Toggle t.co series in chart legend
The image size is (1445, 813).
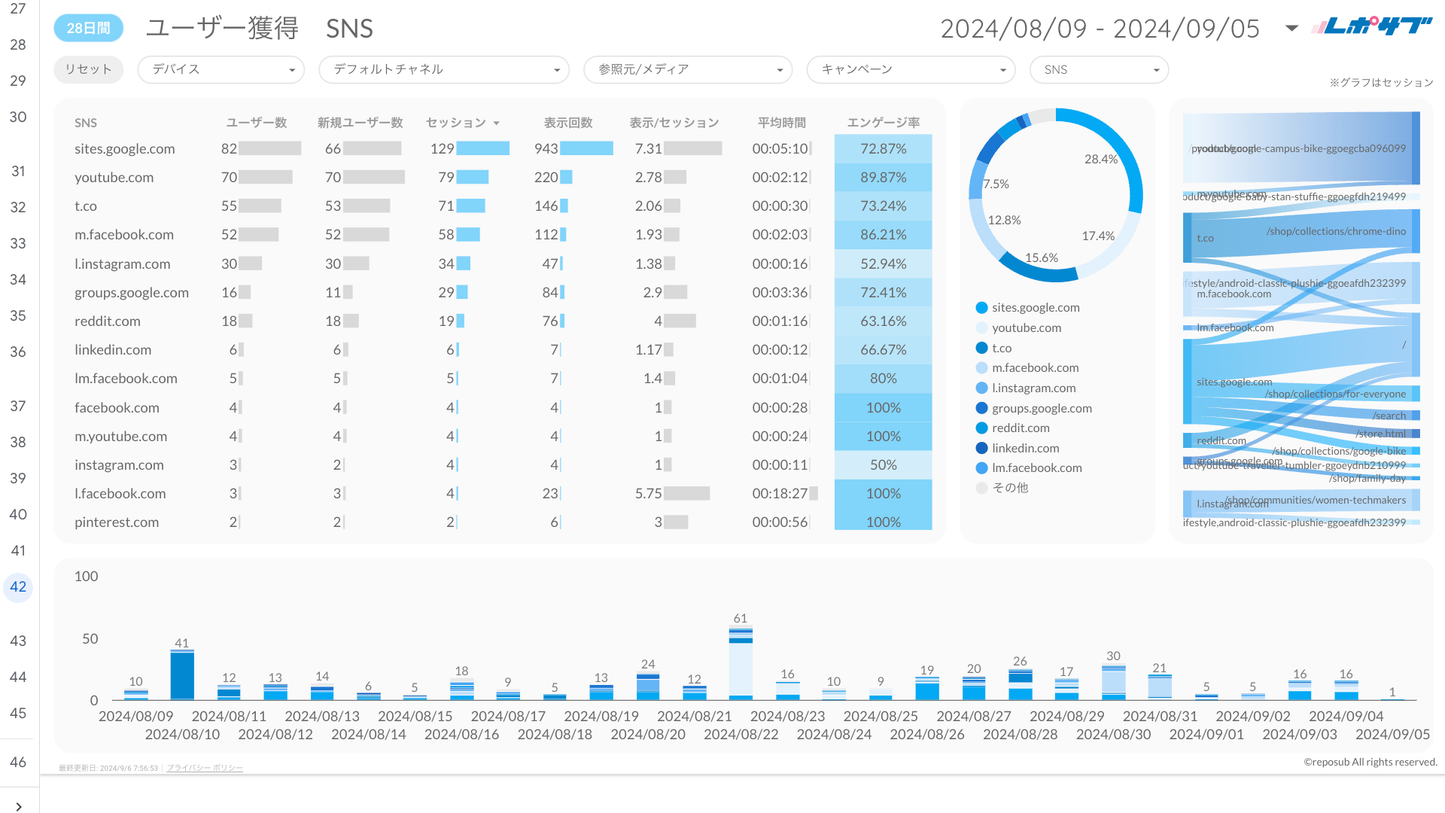click(1001, 348)
